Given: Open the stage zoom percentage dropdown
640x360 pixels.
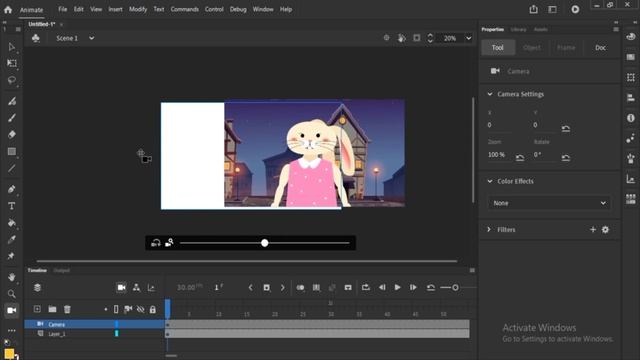Looking at the screenshot, I should click(469, 38).
